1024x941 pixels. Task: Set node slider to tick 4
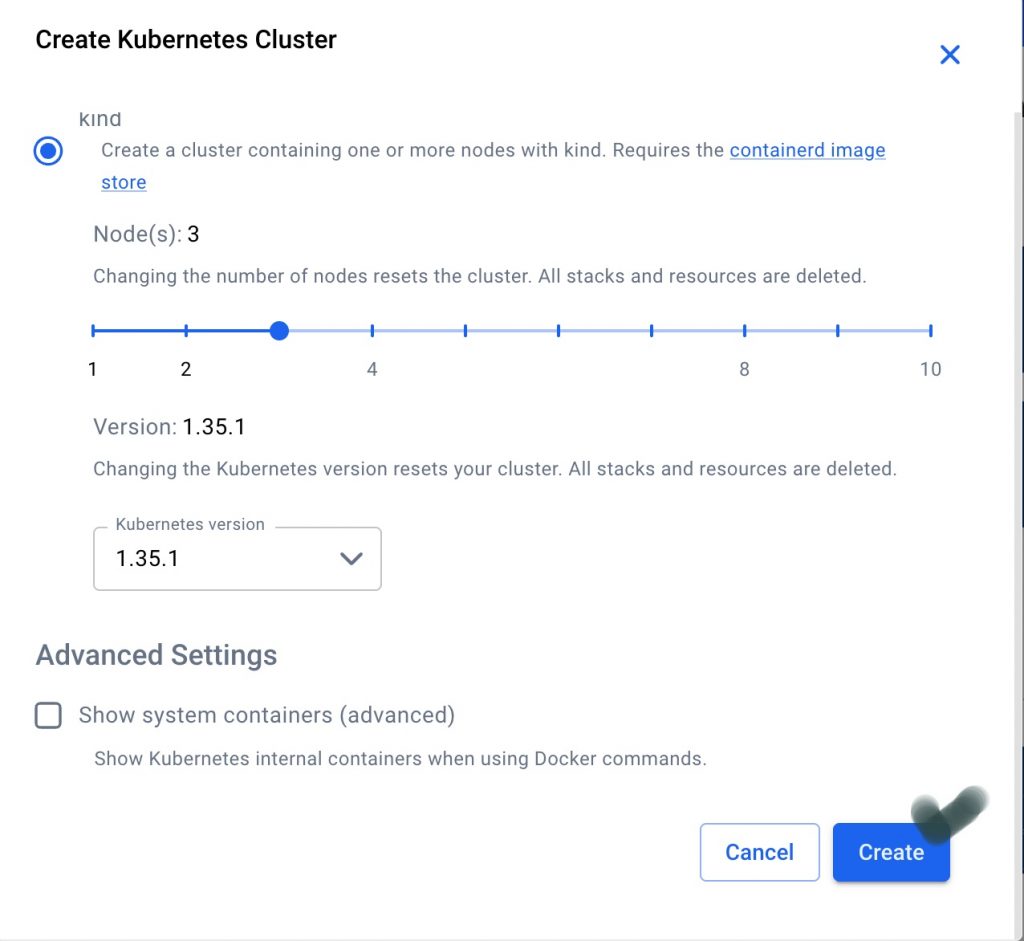[x=372, y=330]
